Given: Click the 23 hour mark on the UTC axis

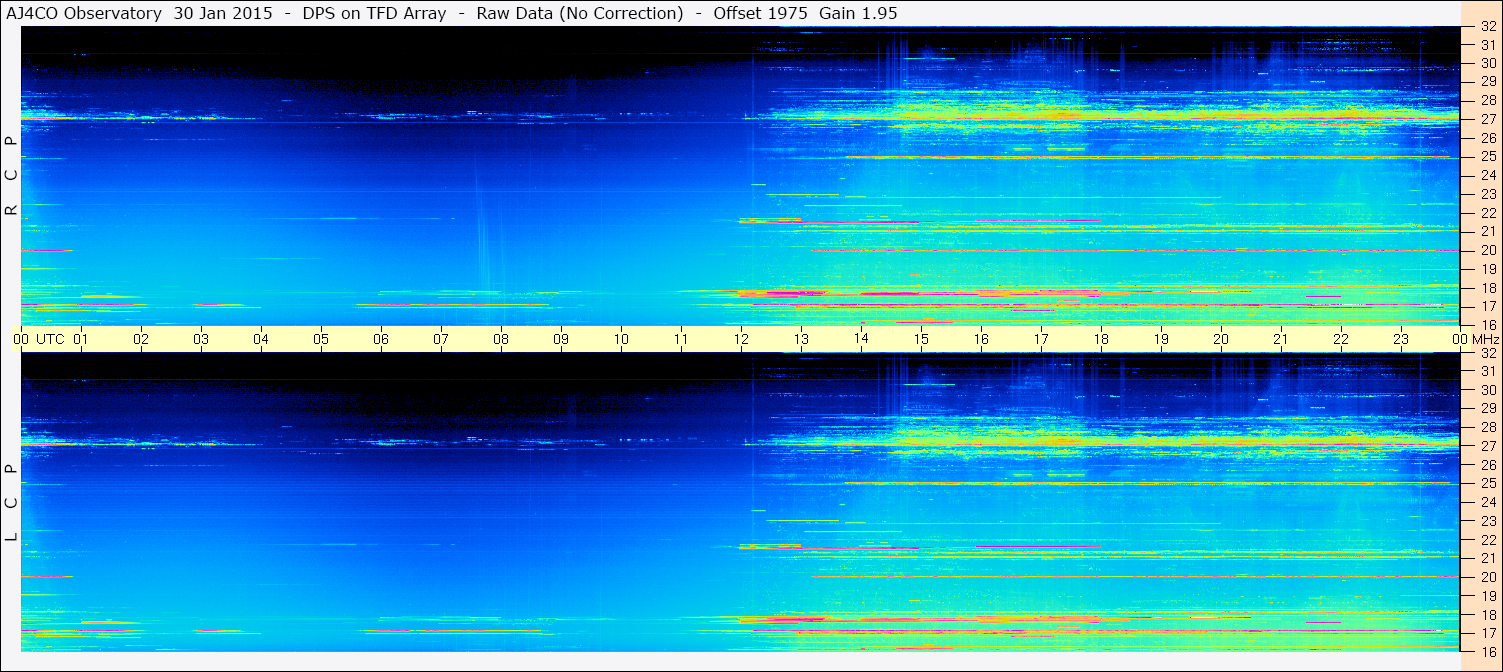Looking at the screenshot, I should (1401, 339).
